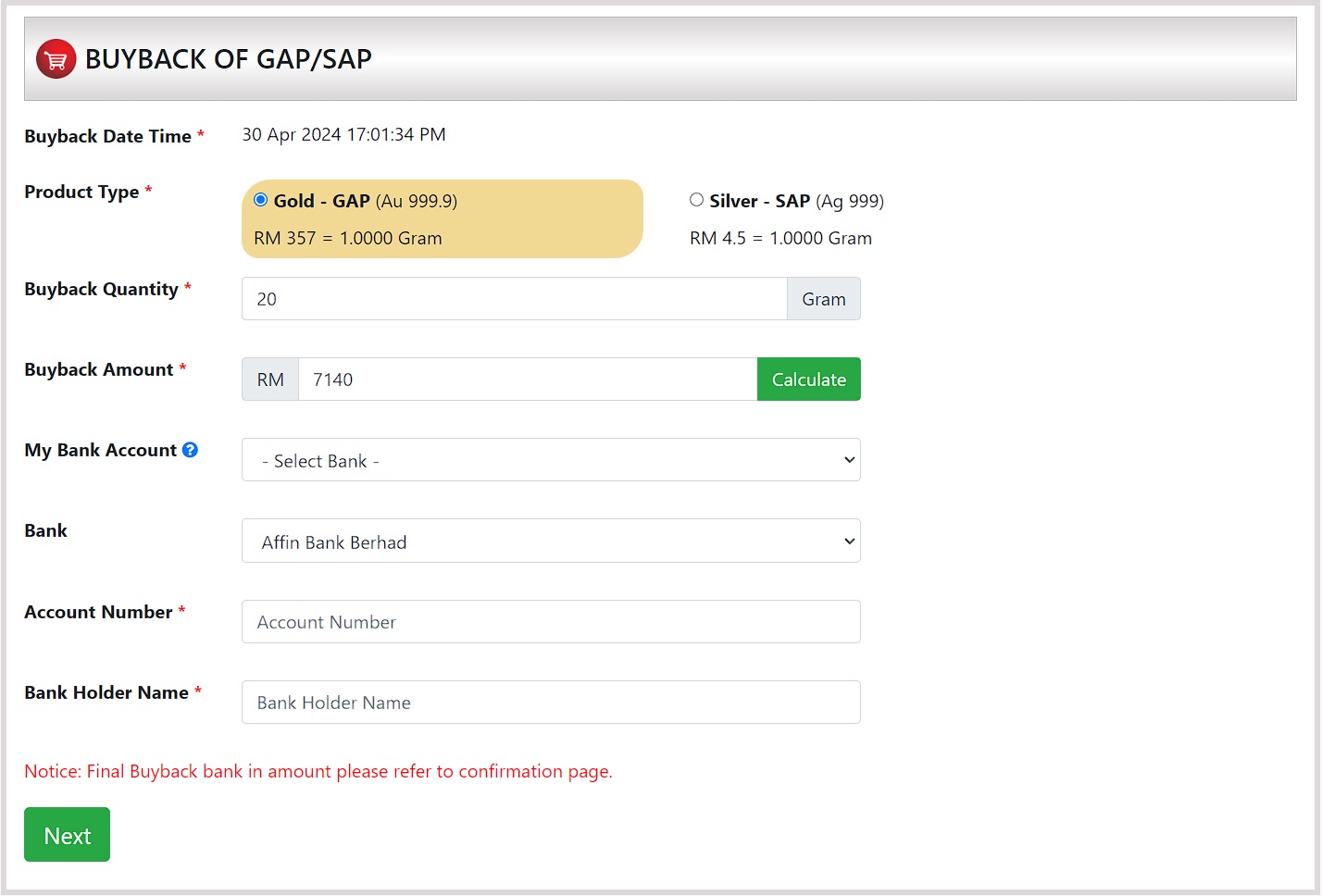This screenshot has height=896, width=1322.
Task: Click the blue help icon beside My Bank Account
Action: click(190, 450)
